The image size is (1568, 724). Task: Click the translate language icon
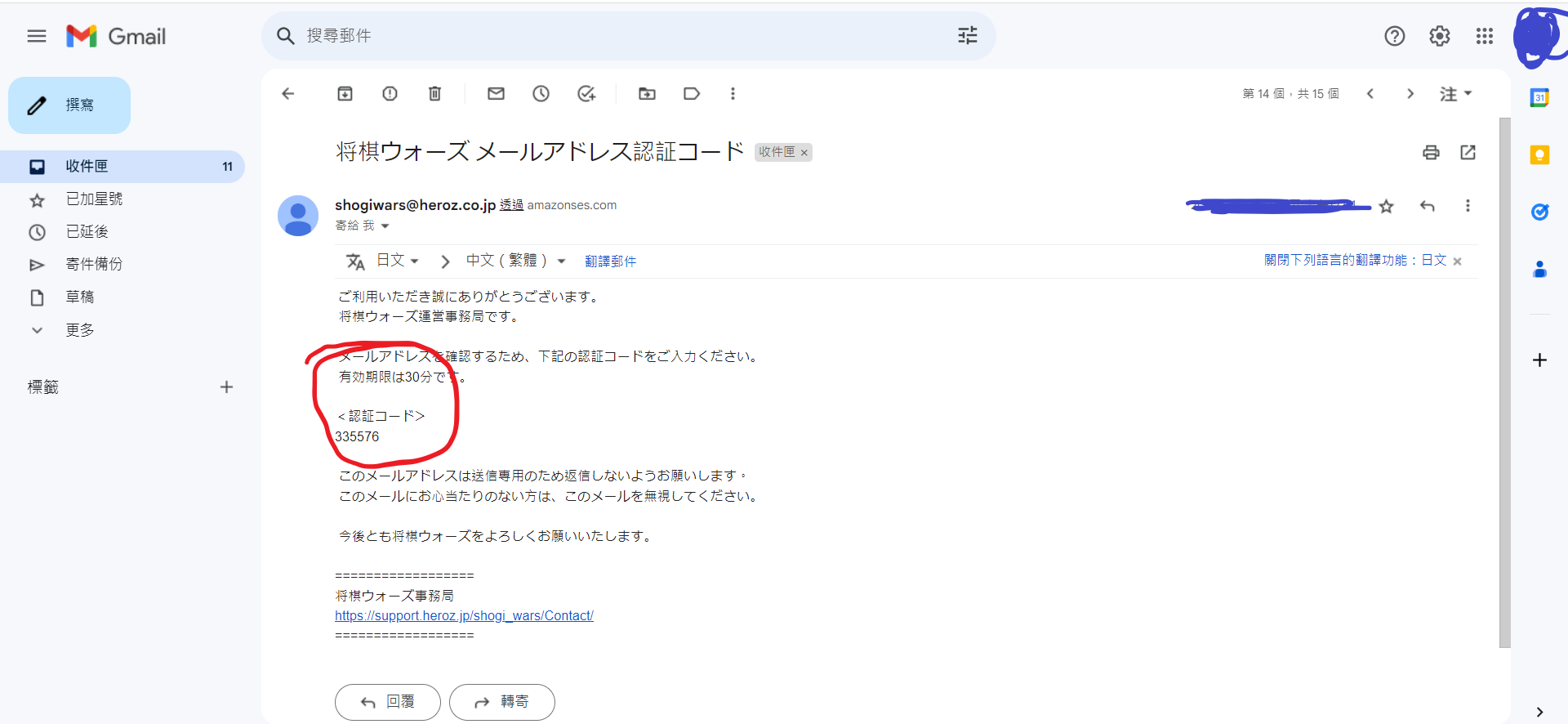(355, 261)
